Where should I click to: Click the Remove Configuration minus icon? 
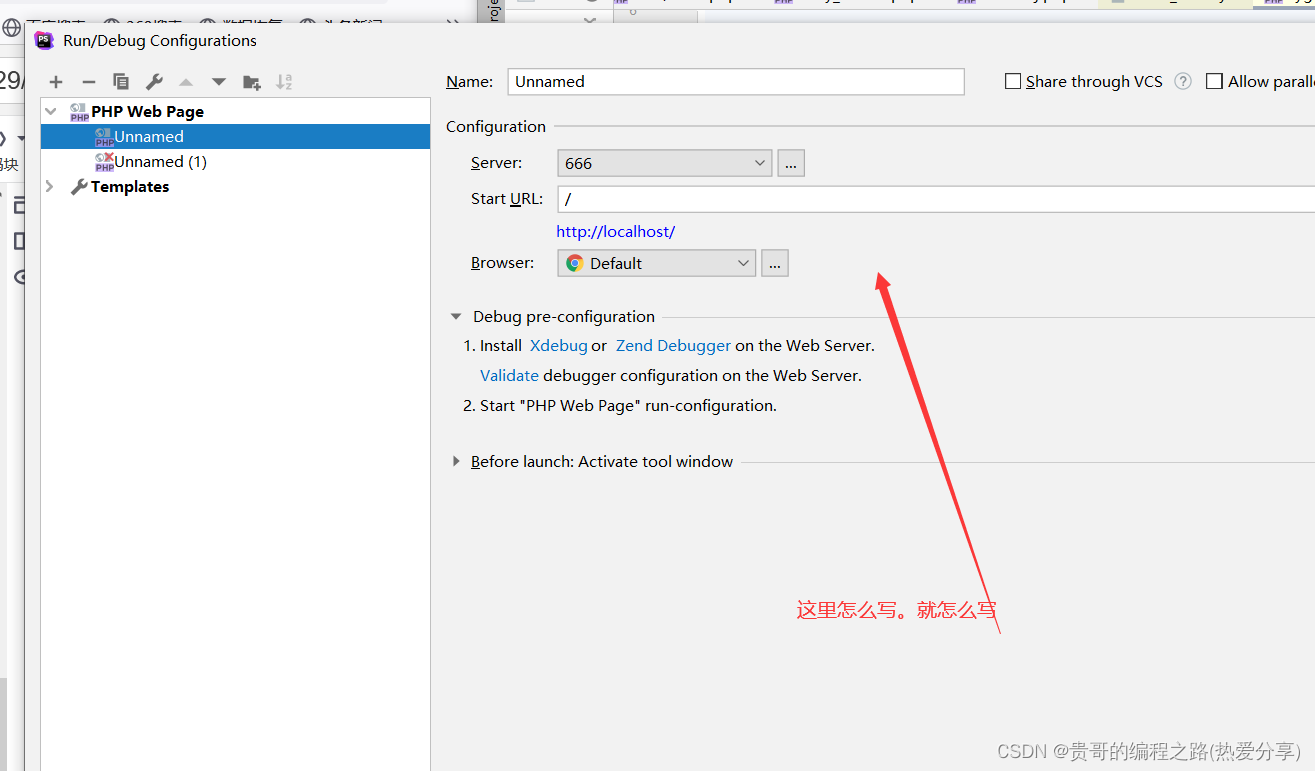(89, 82)
